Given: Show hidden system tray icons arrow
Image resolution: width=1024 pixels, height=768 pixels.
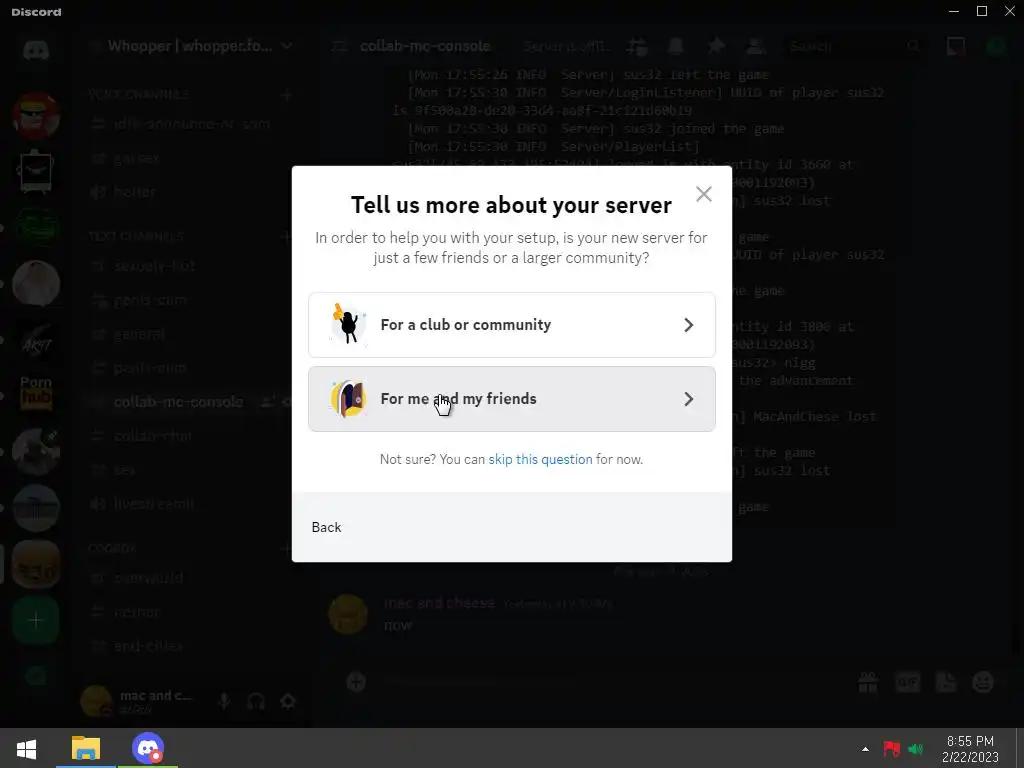Looking at the screenshot, I should click(866, 749).
